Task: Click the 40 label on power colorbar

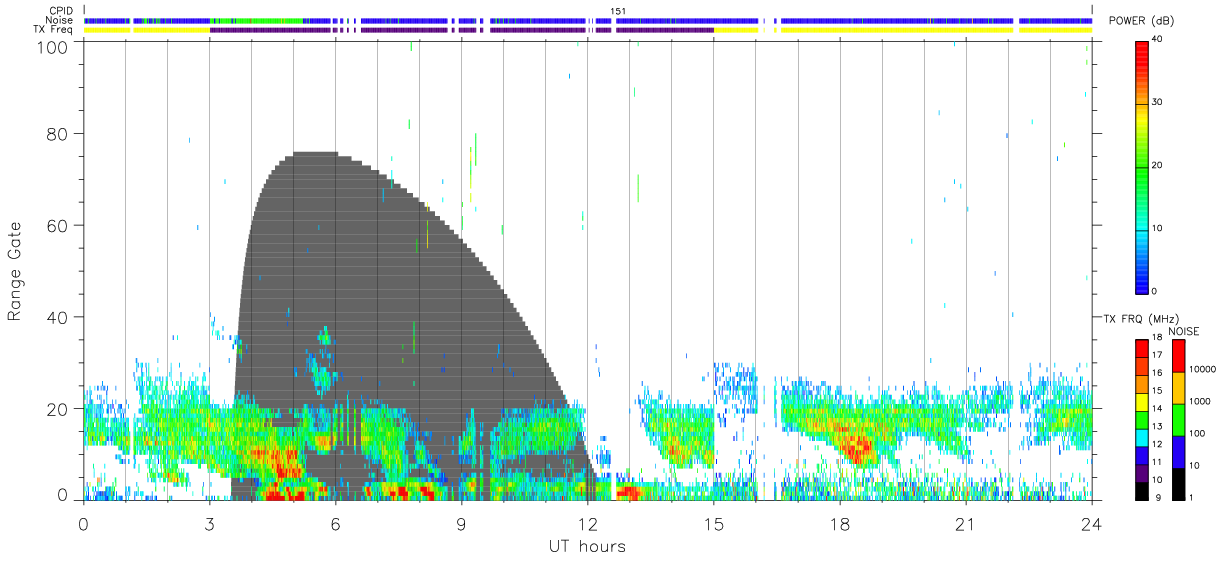Action: (1157, 40)
